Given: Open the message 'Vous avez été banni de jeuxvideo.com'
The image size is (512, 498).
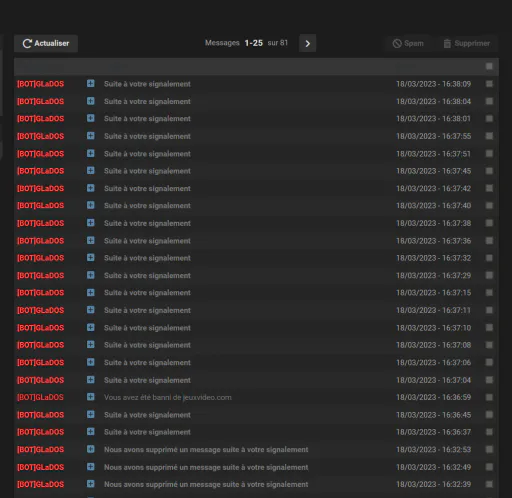Looking at the screenshot, I should (x=168, y=397).
